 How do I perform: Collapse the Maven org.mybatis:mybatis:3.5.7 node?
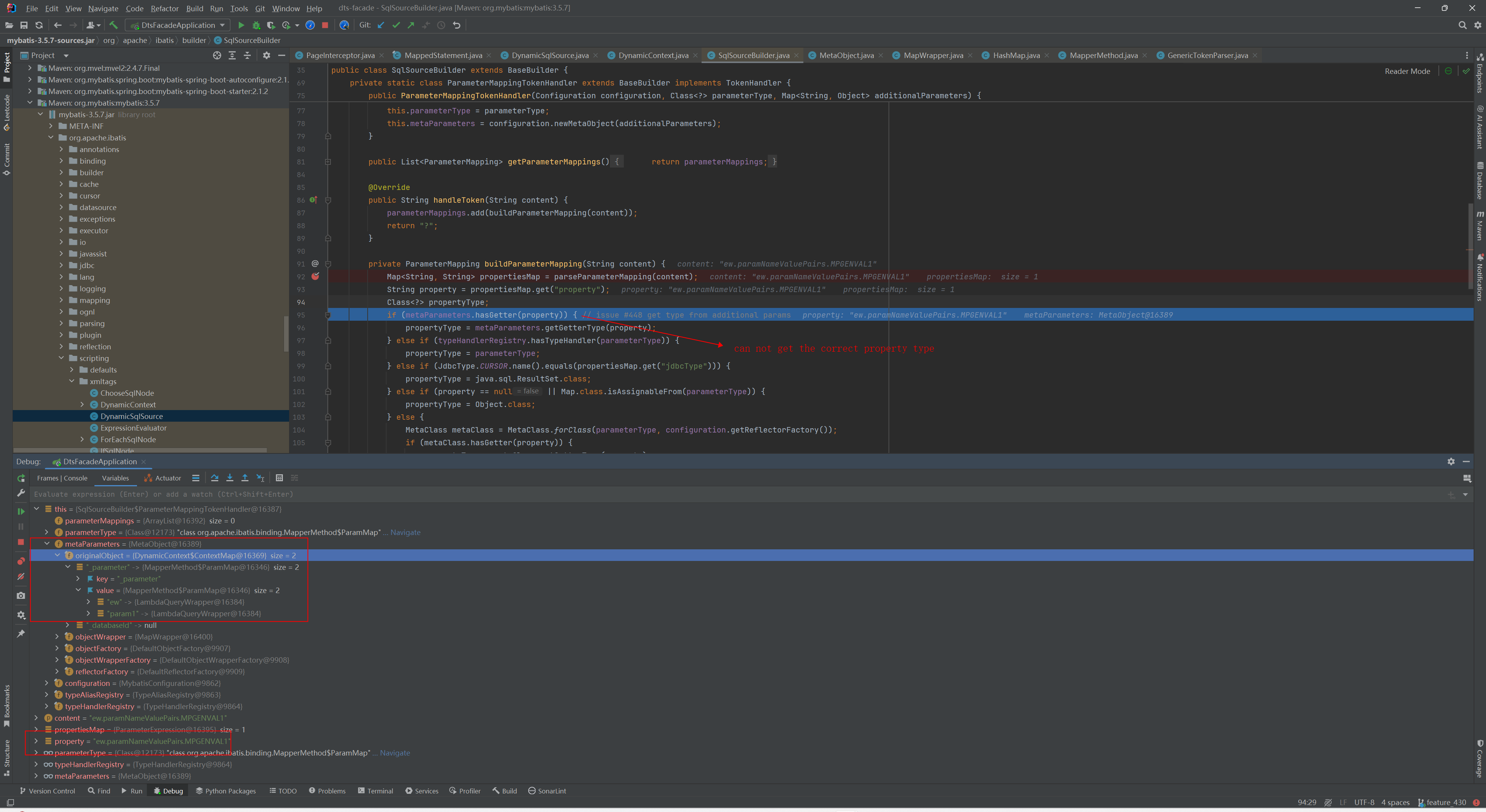tap(30, 103)
